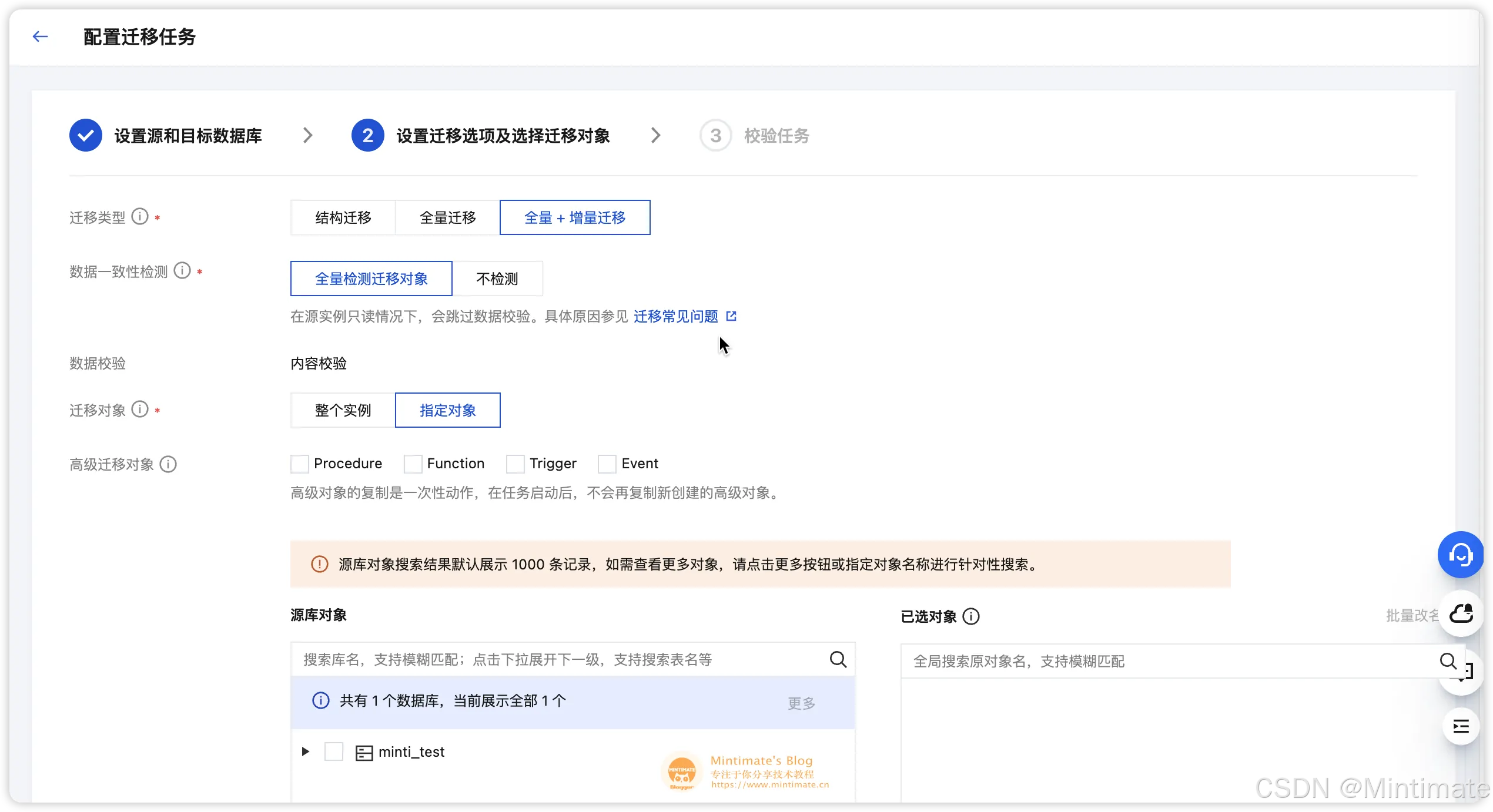Select 整个实例 migration object option
1493x812 pixels.
tap(343, 410)
